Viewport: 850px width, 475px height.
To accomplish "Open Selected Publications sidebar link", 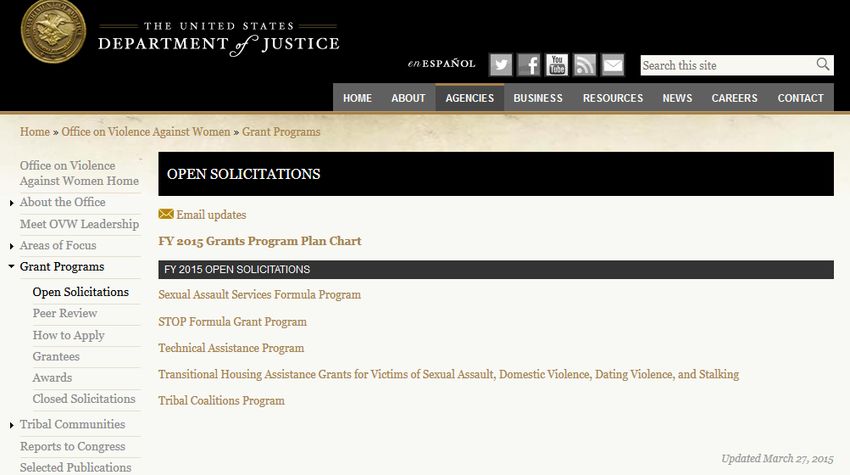I will [x=75, y=467].
